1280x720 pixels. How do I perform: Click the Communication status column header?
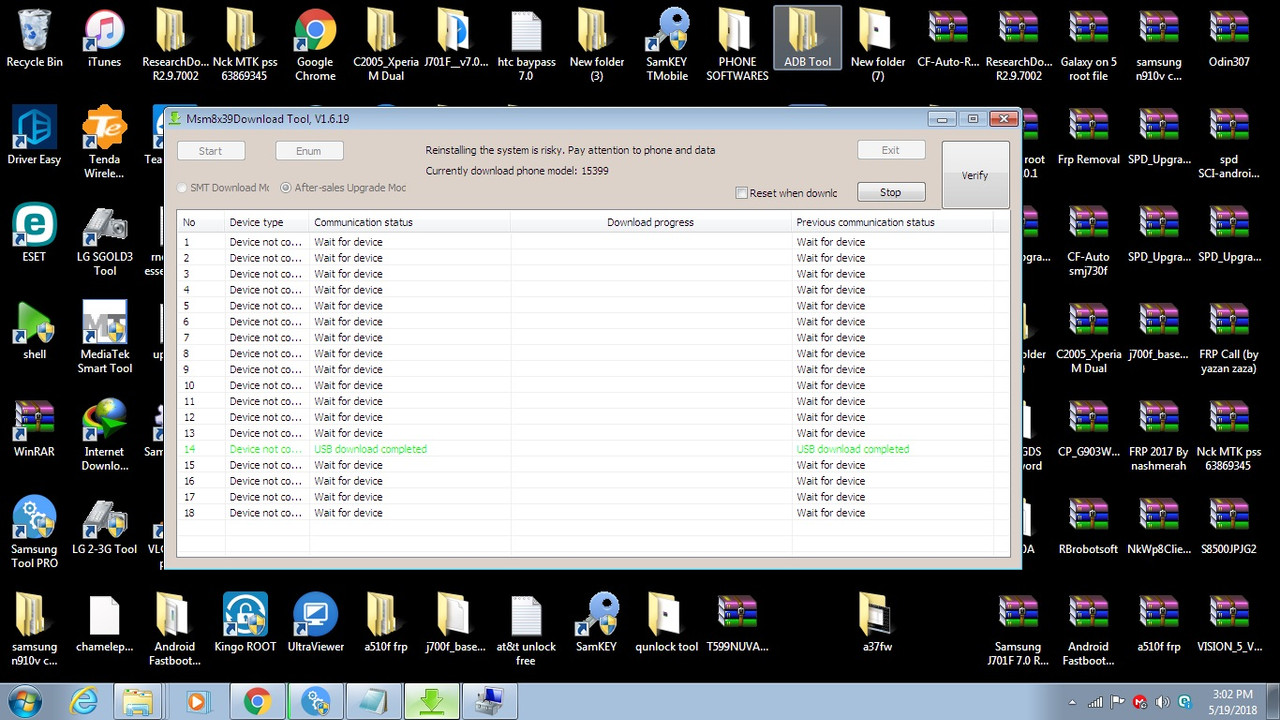pyautogui.click(x=410, y=222)
